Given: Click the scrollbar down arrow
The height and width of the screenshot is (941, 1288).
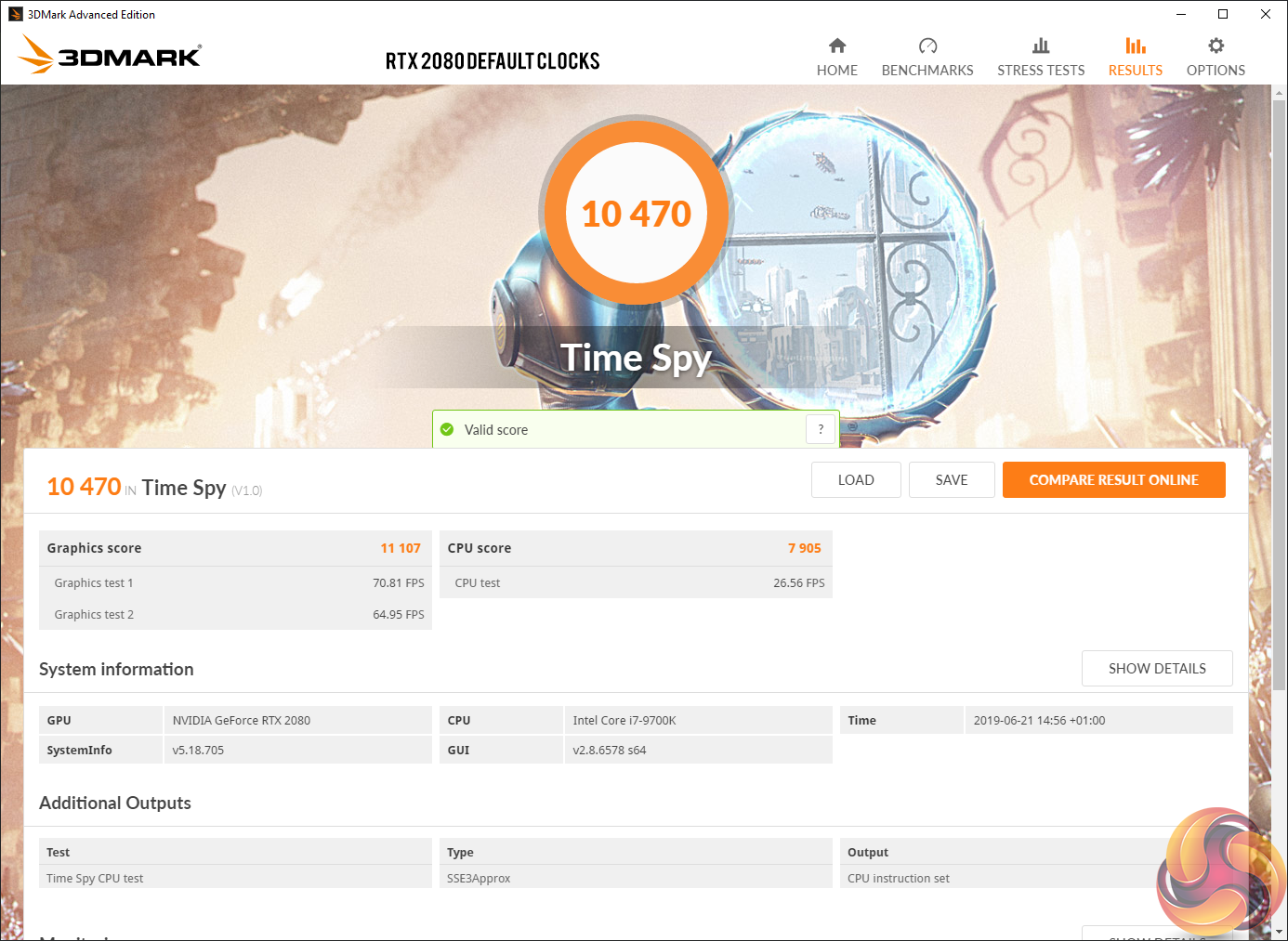Looking at the screenshot, I should coord(1279,932).
